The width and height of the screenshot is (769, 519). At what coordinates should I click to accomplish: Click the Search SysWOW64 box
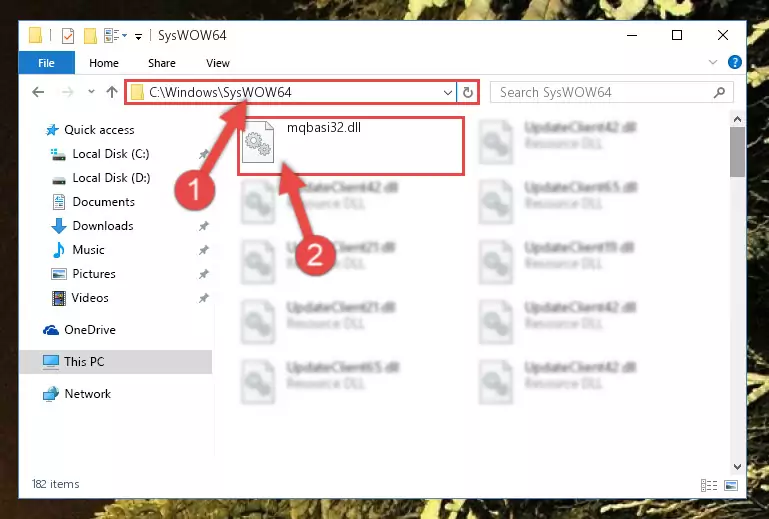[x=612, y=92]
